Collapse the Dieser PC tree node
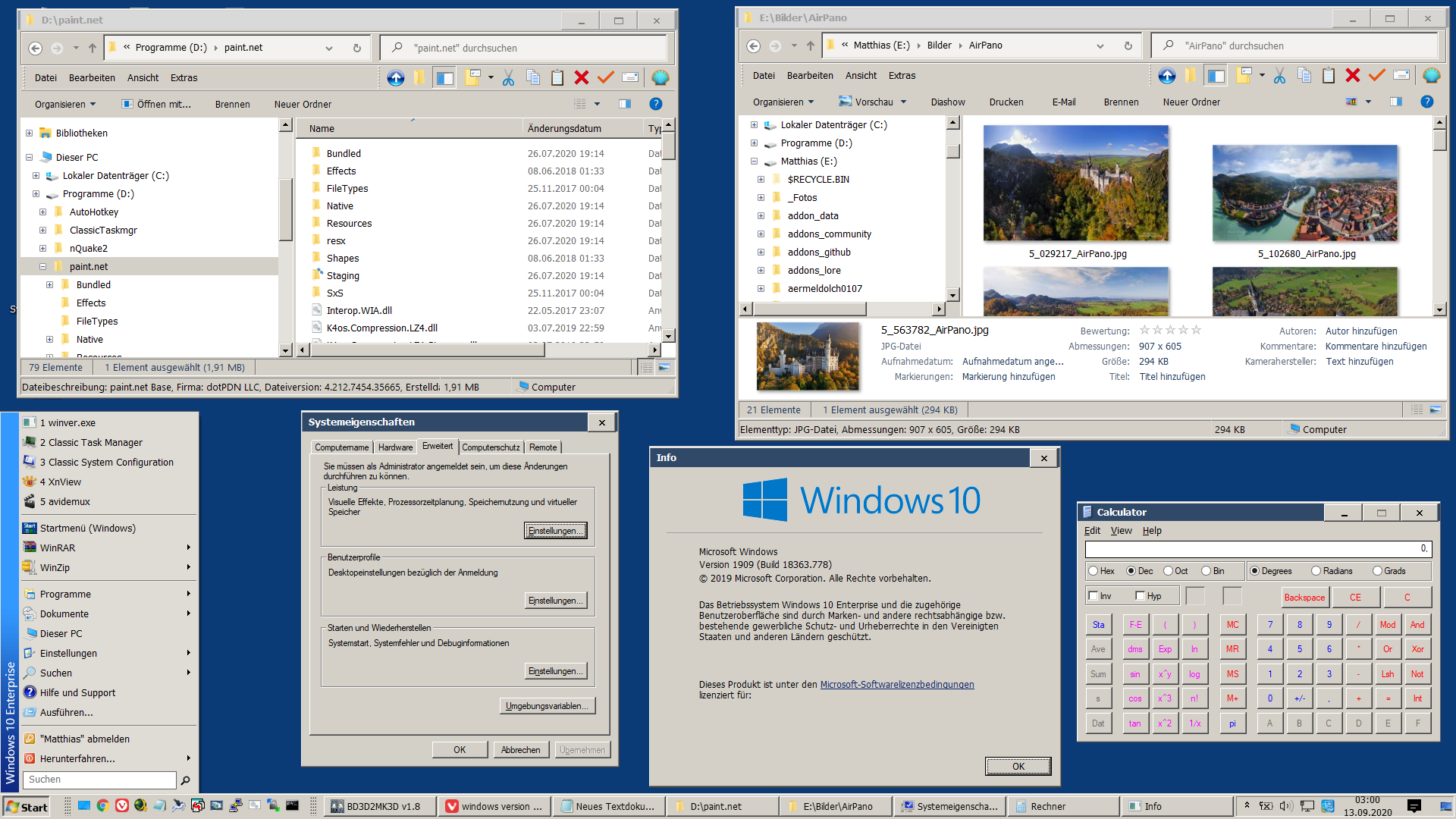Viewport: 1456px width, 819px height. pos(30,157)
